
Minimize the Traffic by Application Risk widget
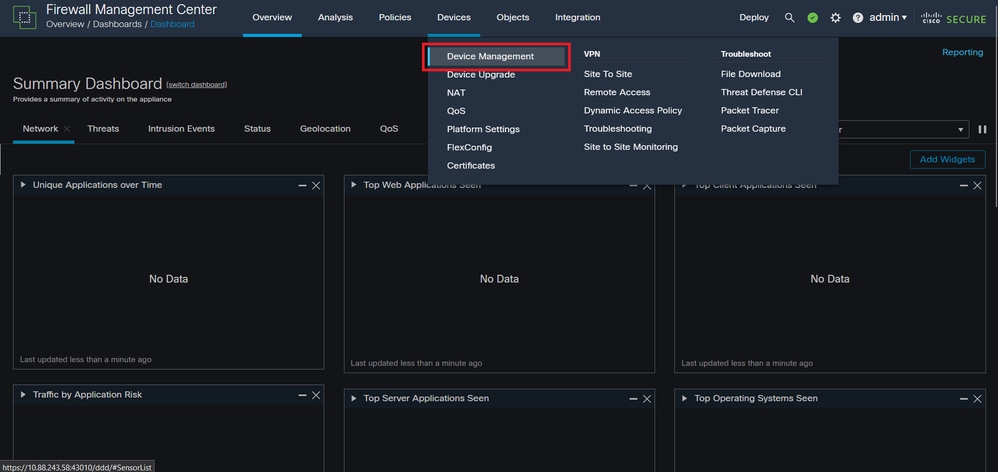pos(302,395)
